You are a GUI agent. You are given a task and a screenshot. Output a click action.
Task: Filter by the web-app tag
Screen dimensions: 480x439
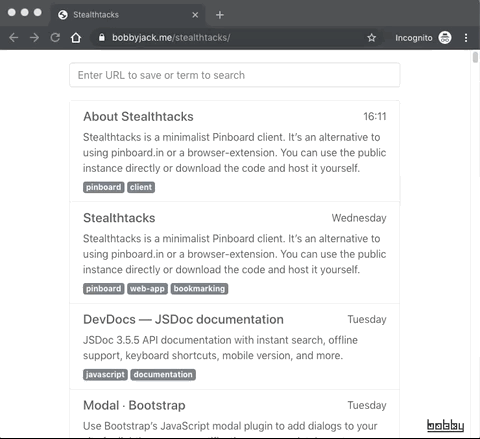click(x=147, y=289)
